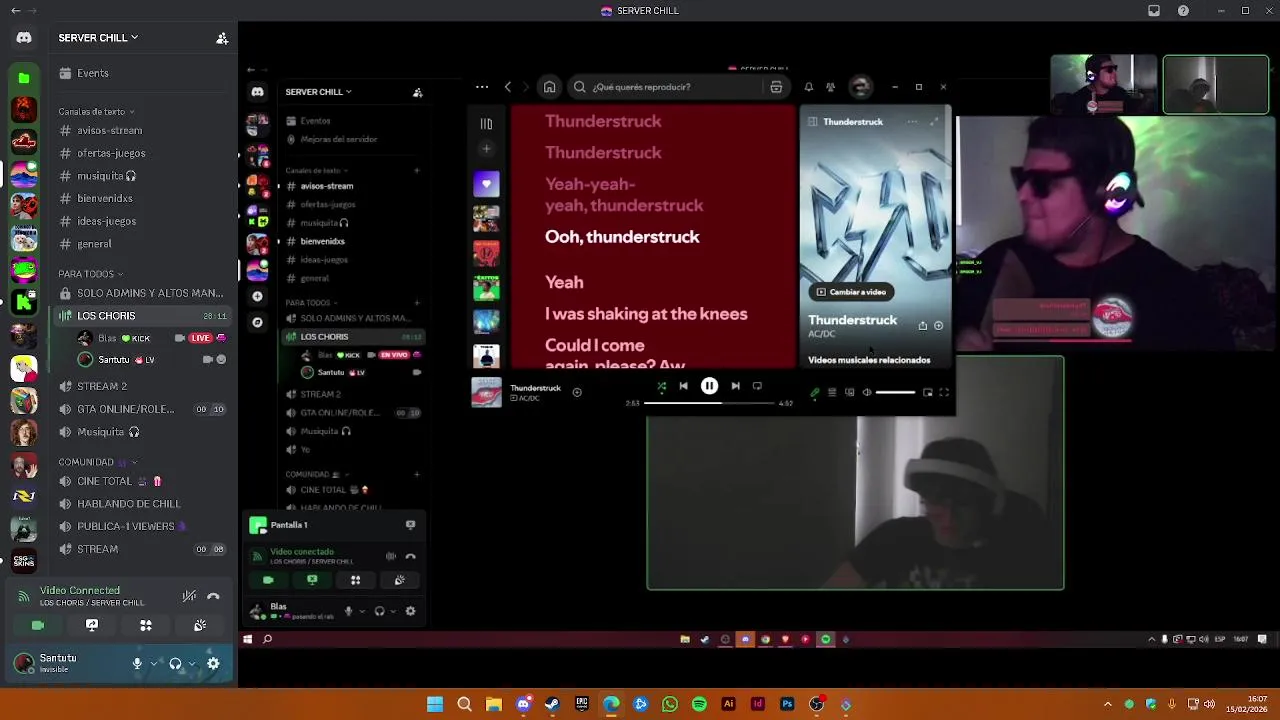Open WhatsApp from the Windows taskbar
Image resolution: width=1280 pixels, height=720 pixels.
click(x=670, y=705)
